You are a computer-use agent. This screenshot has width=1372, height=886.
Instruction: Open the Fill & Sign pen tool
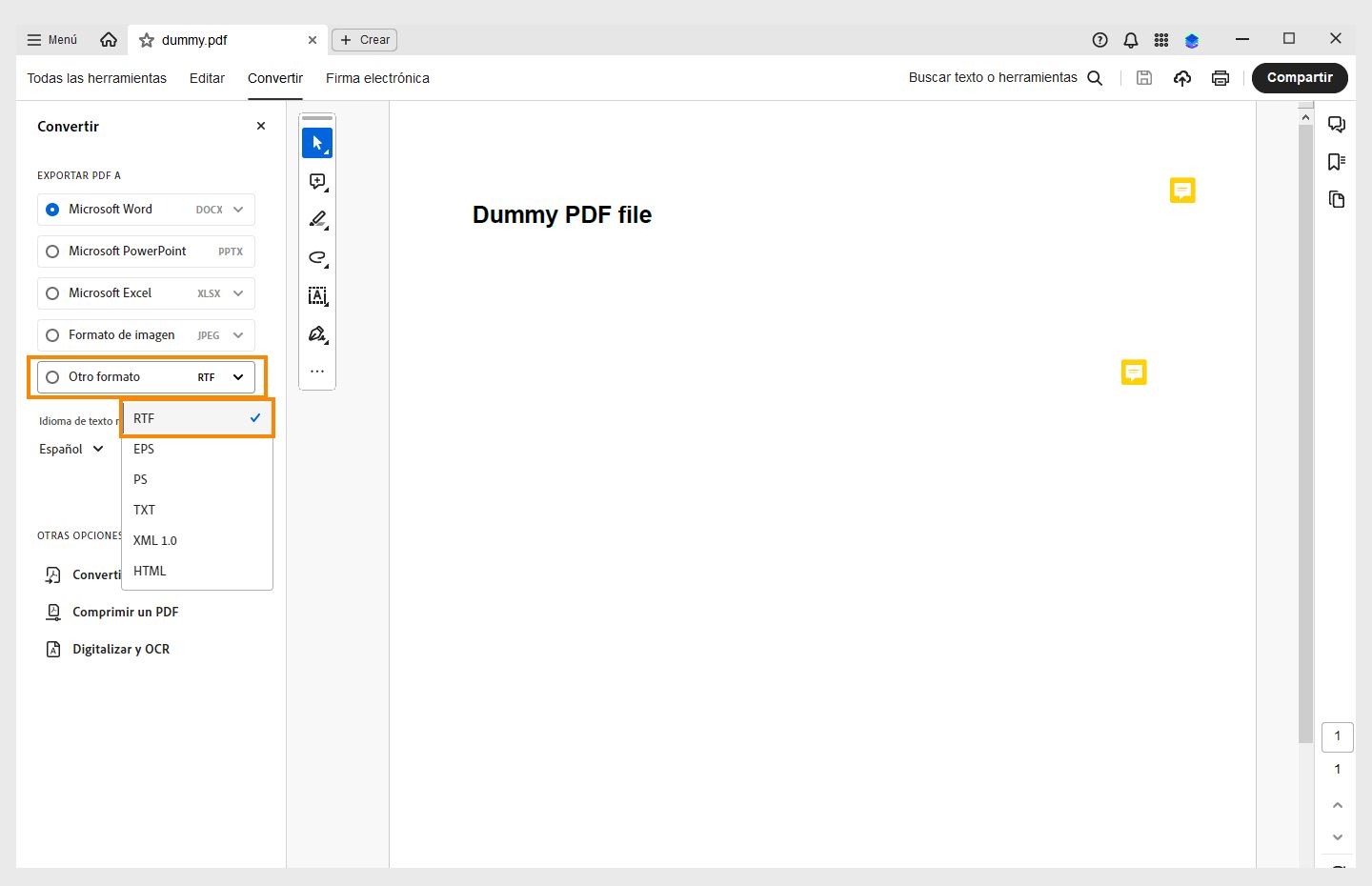click(x=317, y=334)
